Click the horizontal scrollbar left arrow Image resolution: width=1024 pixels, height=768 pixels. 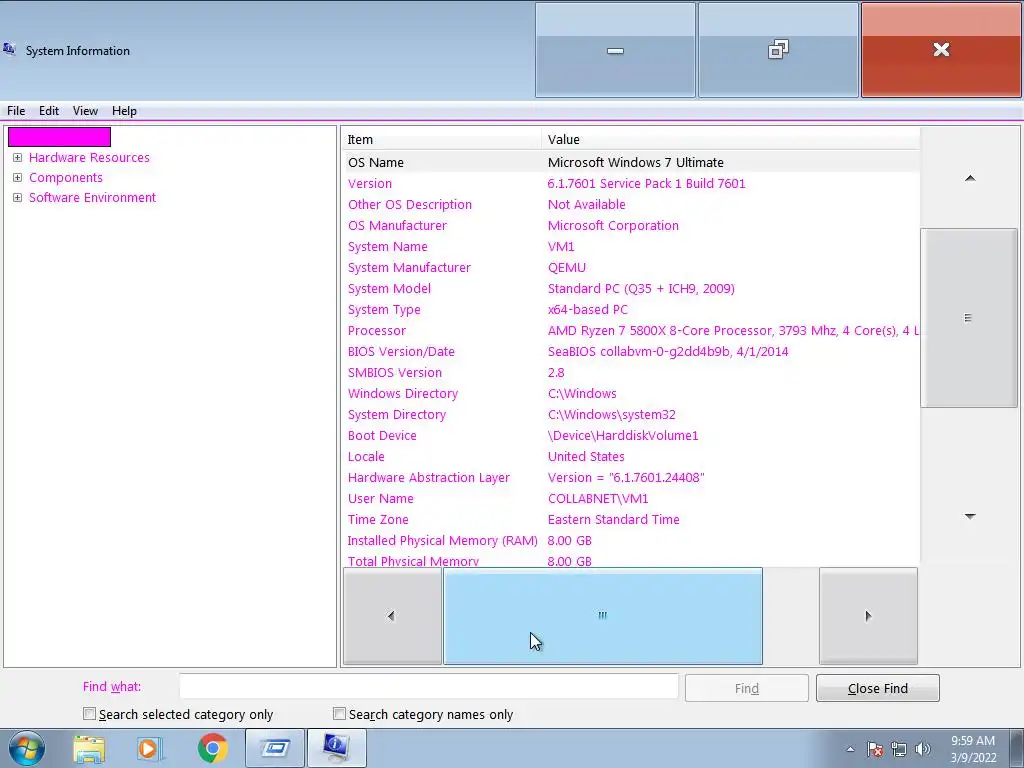pyautogui.click(x=392, y=616)
